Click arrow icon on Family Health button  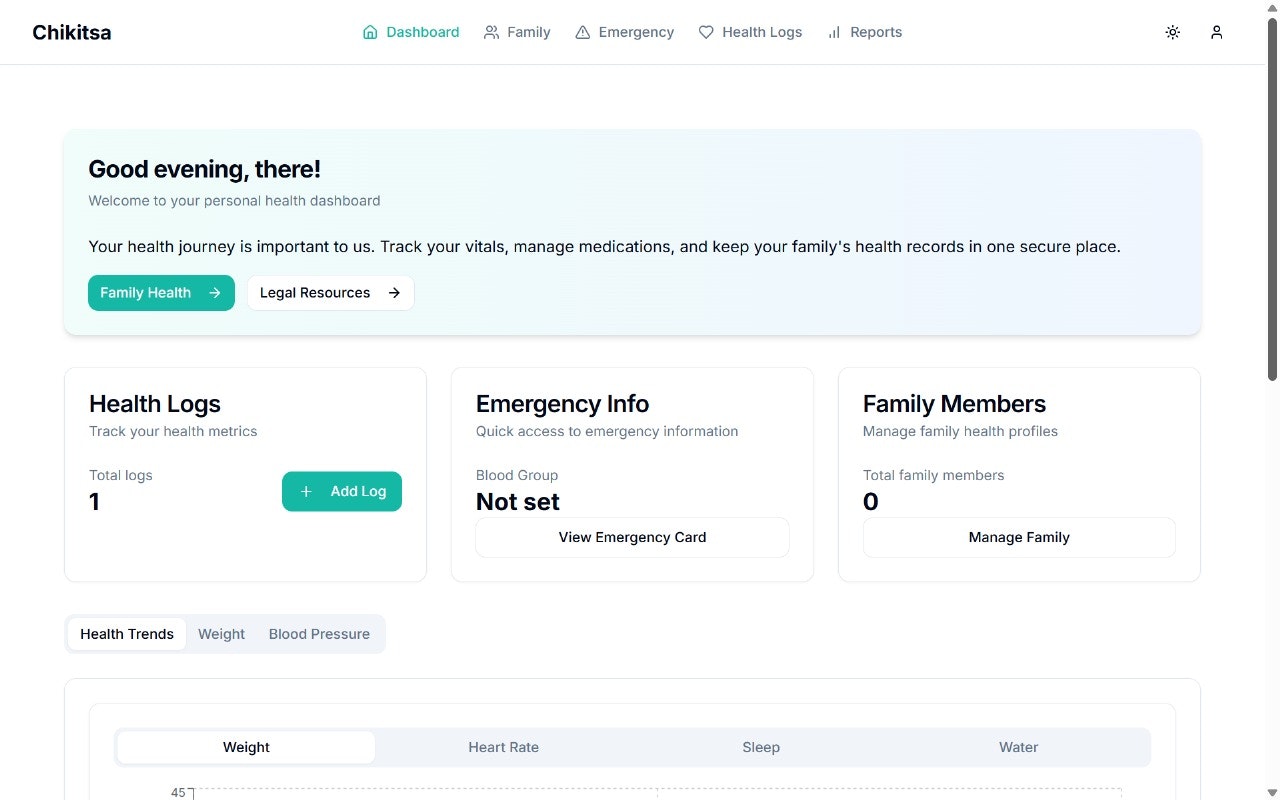pos(215,293)
